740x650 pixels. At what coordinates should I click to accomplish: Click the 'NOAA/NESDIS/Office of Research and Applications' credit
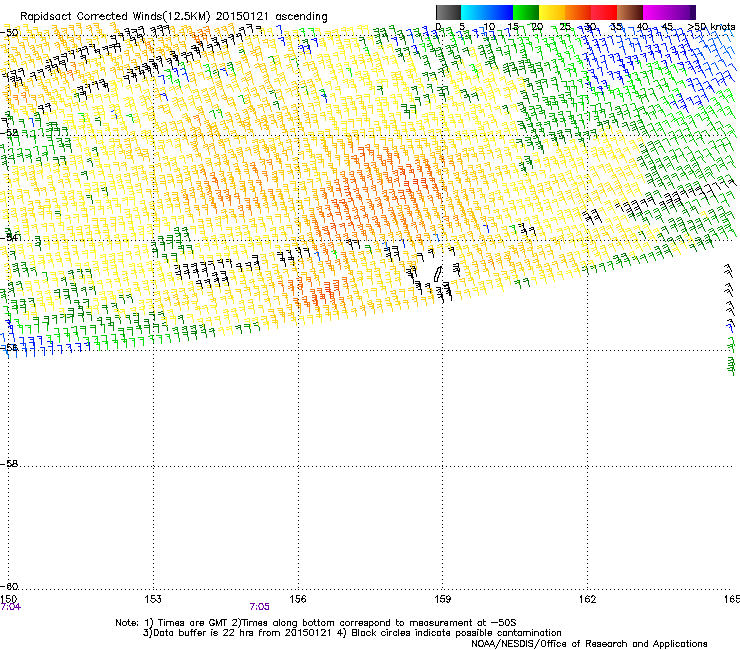click(589, 644)
